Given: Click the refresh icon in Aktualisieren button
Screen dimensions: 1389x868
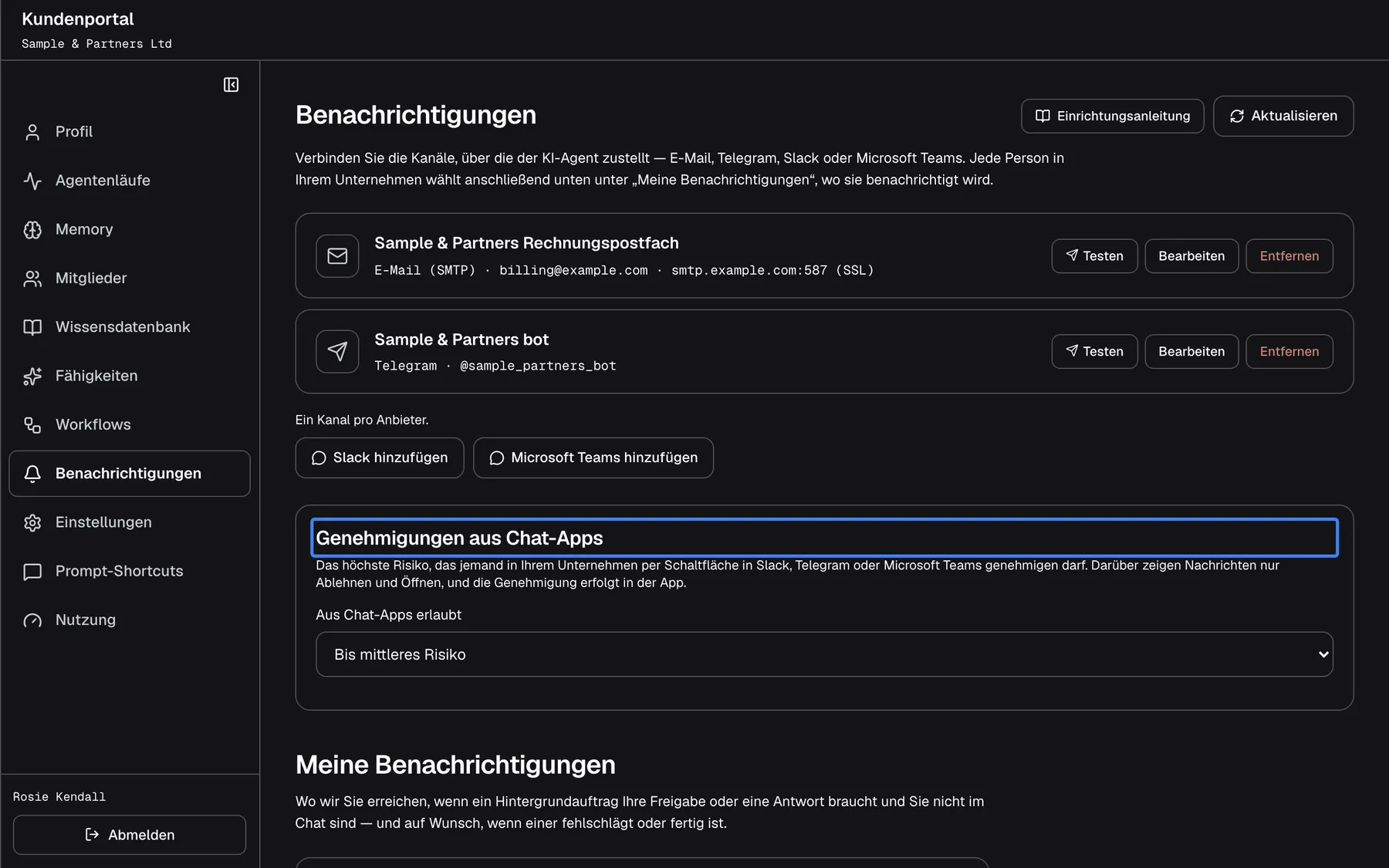Looking at the screenshot, I should [x=1237, y=116].
